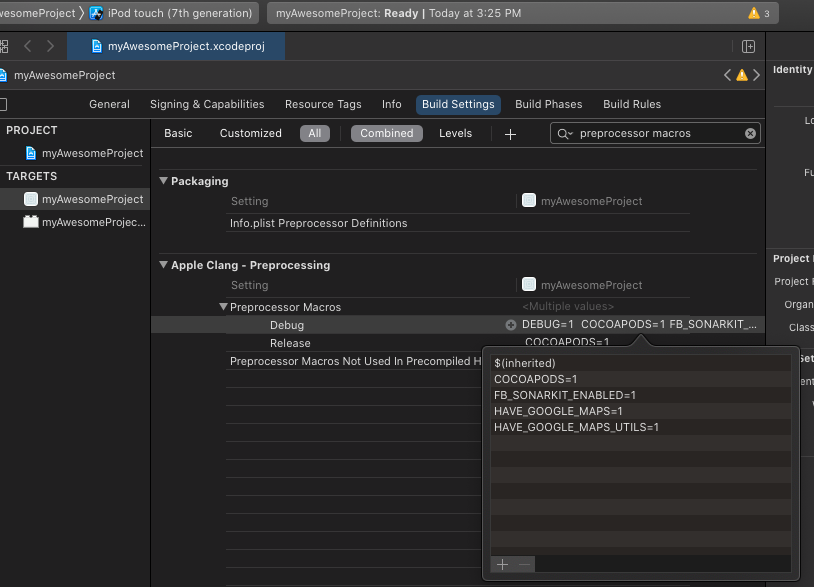Open the search filter magnifier menu
Viewport: 814px width, 587px height.
pyautogui.click(x=564, y=134)
